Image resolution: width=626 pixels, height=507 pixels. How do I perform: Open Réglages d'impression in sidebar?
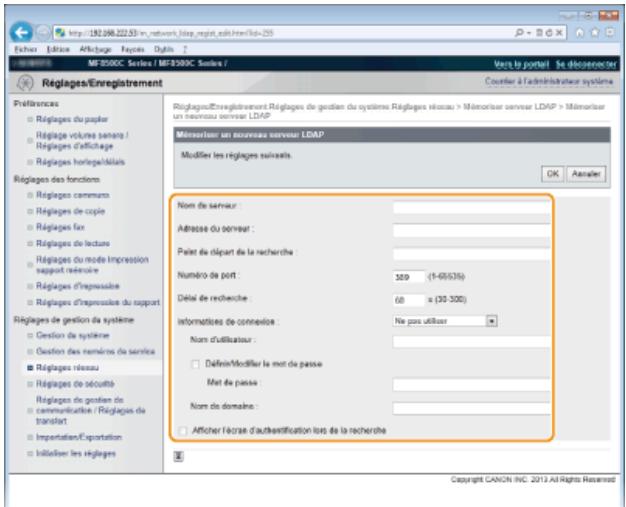(78, 286)
